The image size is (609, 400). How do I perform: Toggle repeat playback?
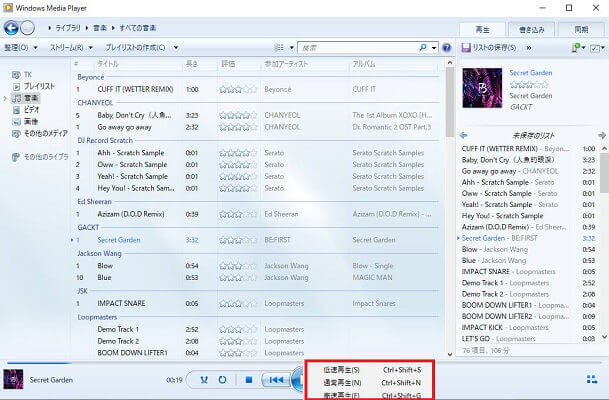click(x=222, y=380)
